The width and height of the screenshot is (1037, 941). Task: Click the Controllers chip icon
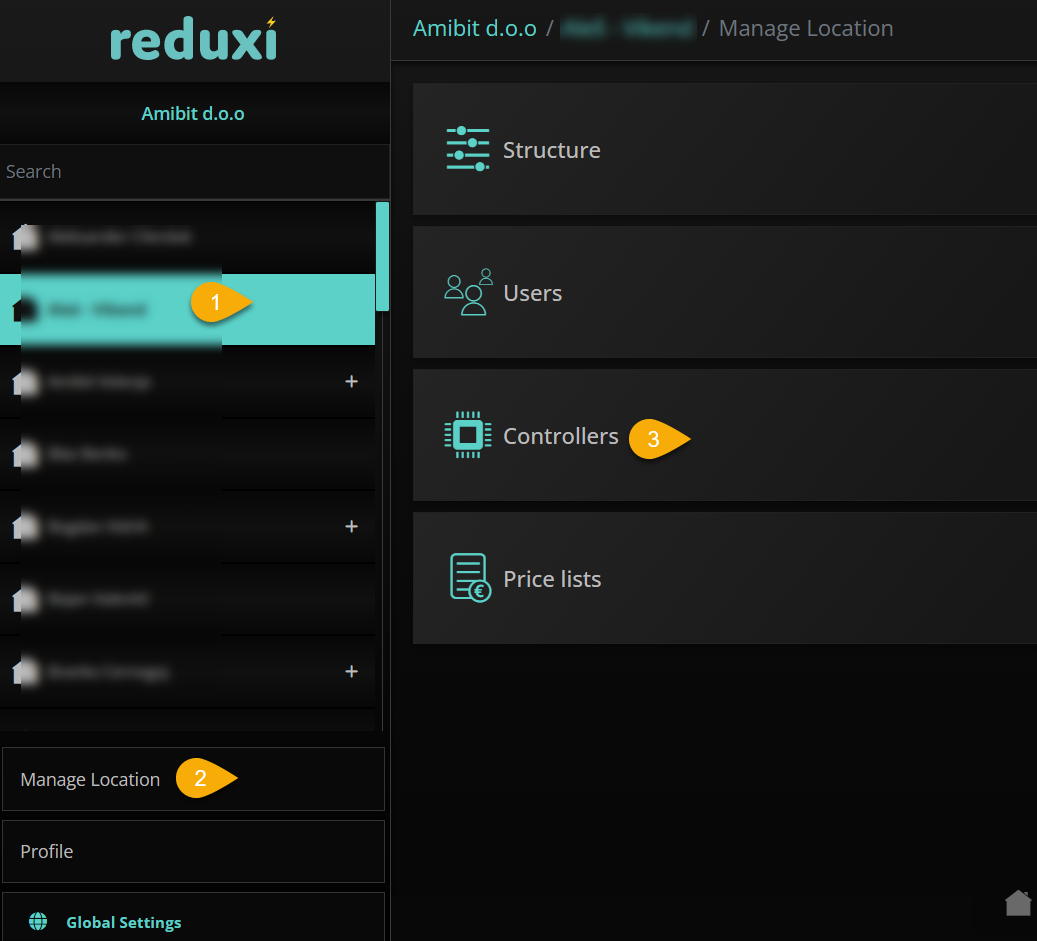coord(468,434)
